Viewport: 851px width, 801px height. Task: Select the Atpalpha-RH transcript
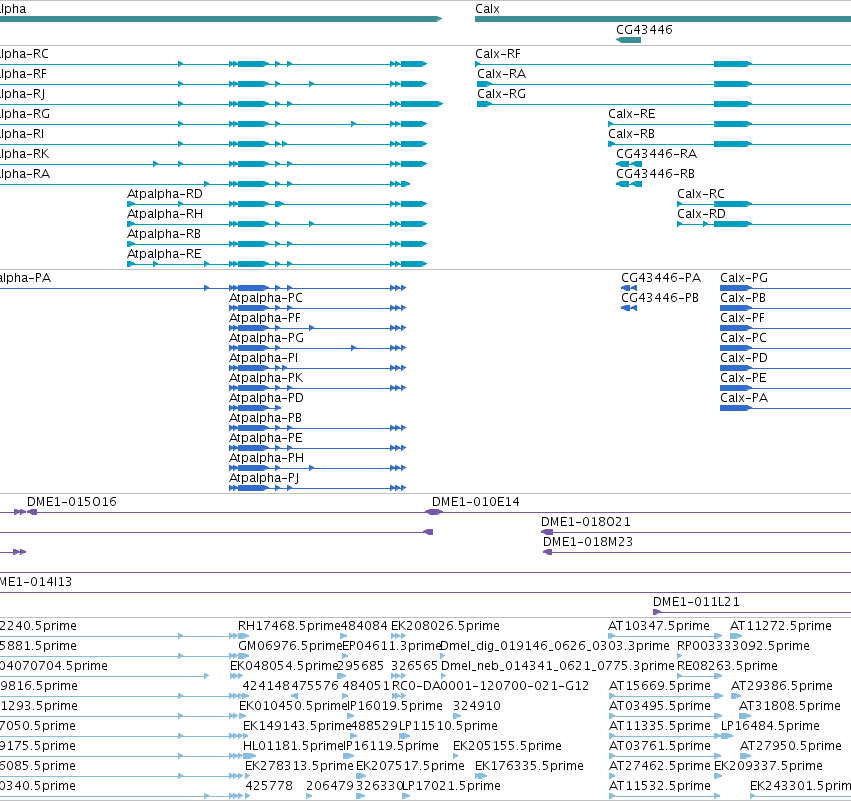(277, 224)
